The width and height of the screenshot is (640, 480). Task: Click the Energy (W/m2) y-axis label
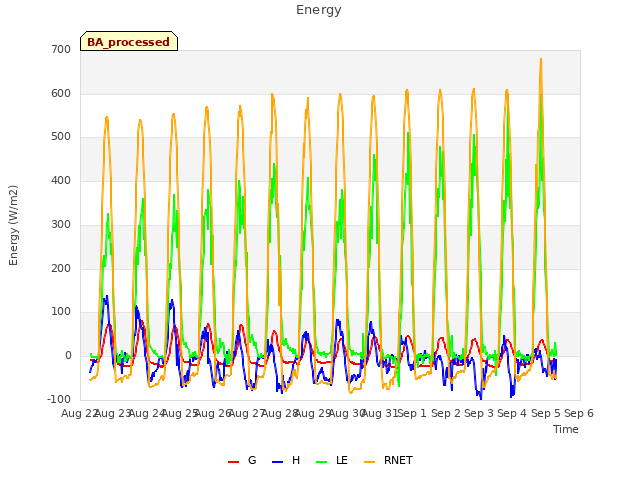click(x=13, y=225)
